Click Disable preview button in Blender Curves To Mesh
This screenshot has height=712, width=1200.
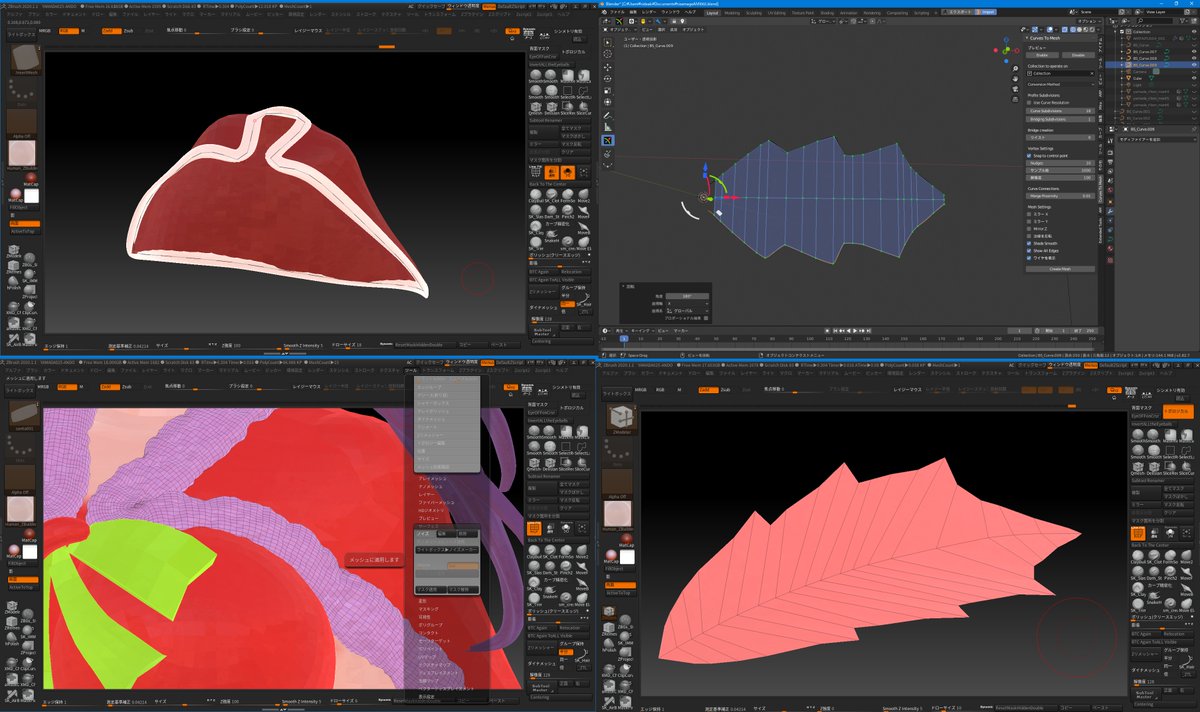tap(1078, 55)
